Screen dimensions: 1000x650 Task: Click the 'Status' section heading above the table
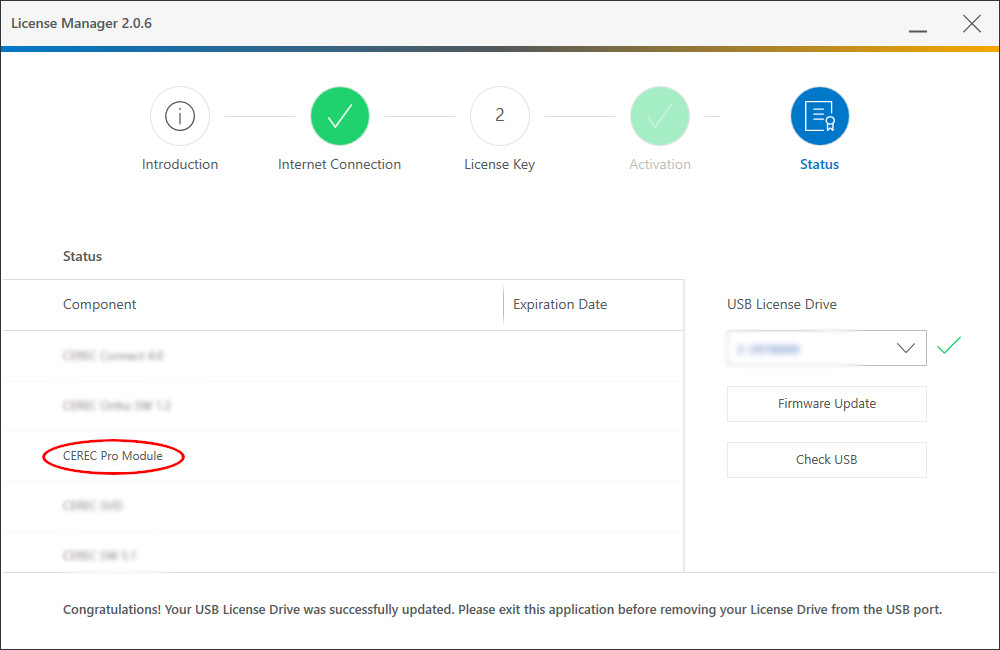[x=82, y=256]
